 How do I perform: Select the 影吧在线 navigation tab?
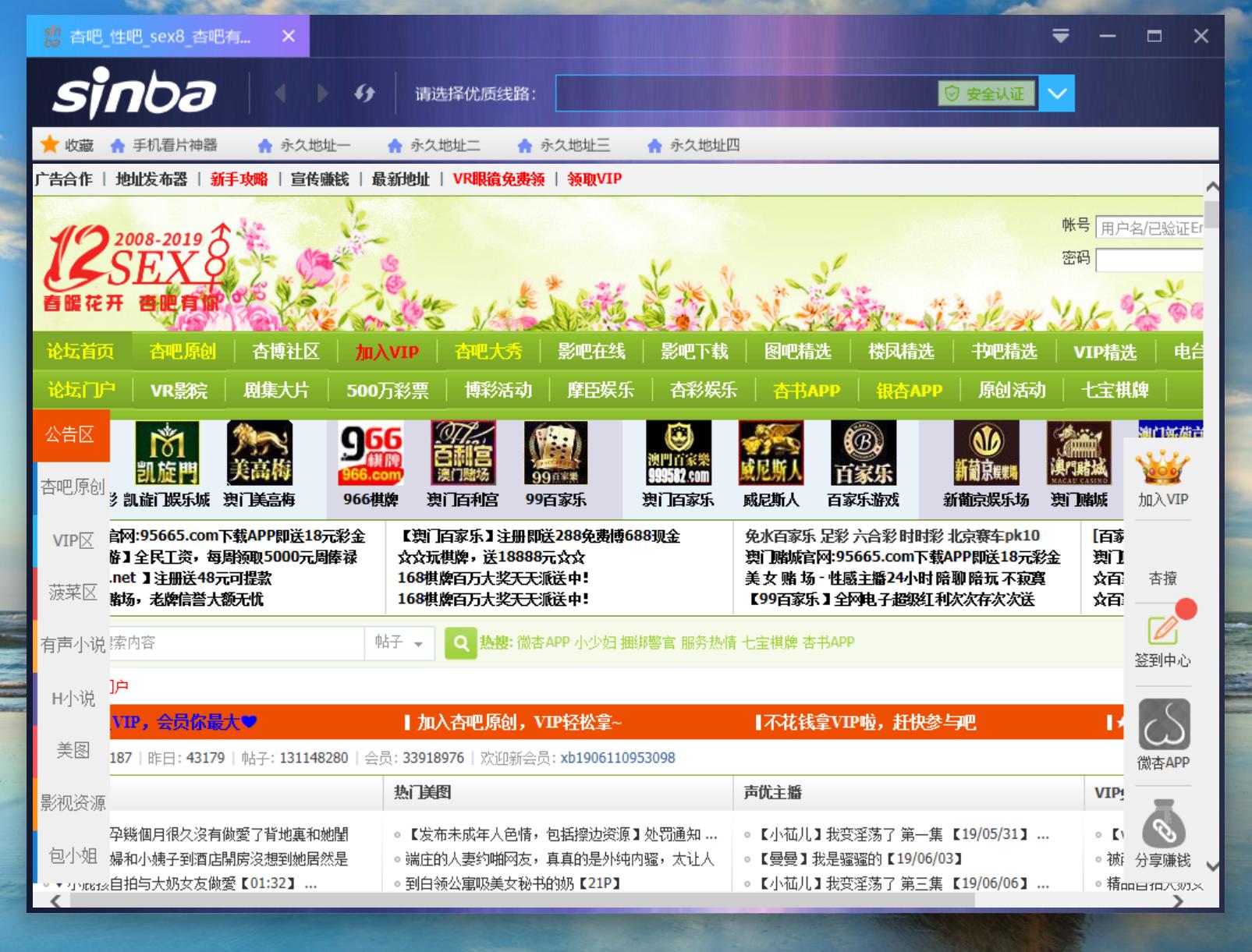point(591,352)
